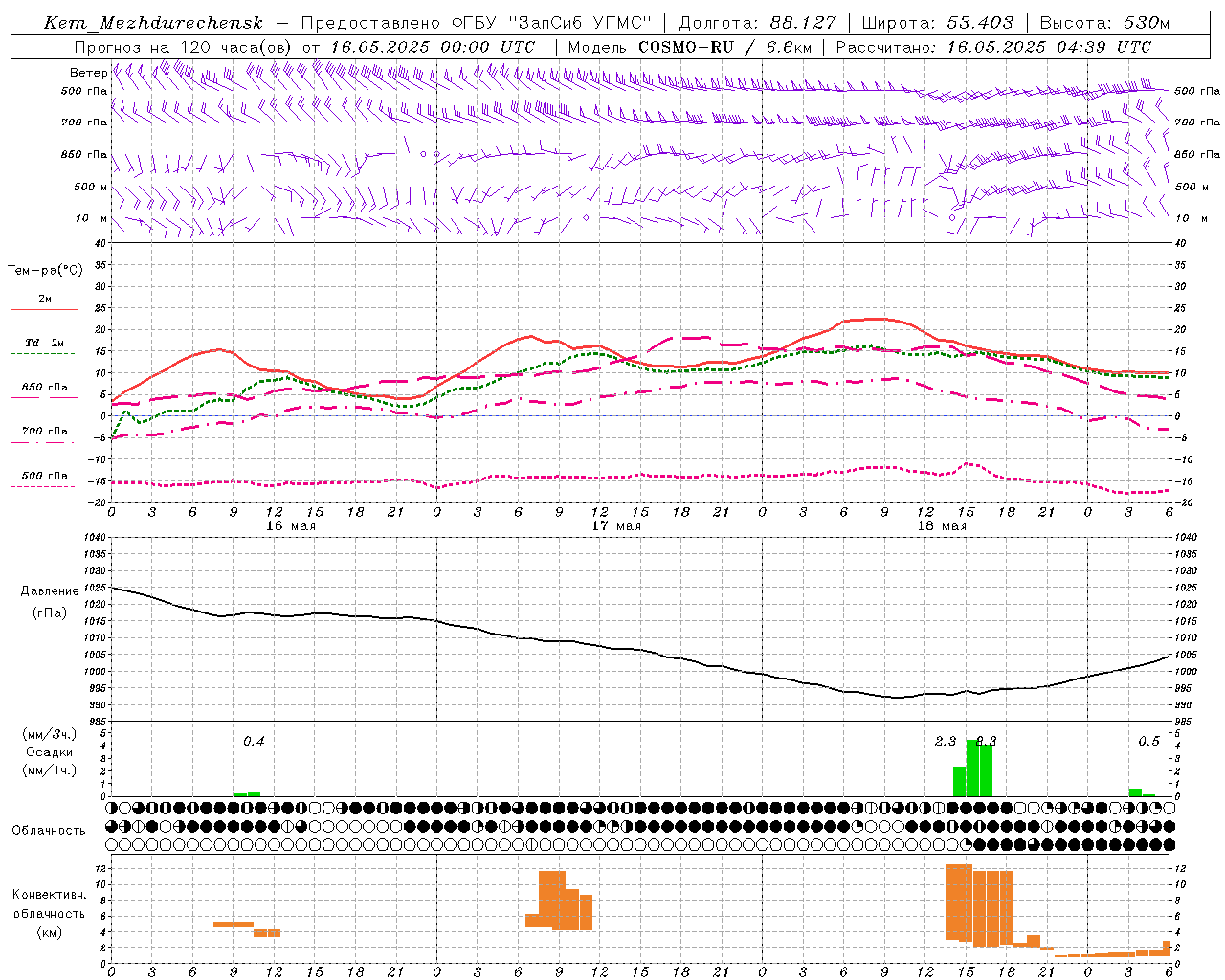
Task: Click the left '500 м' wind level label
Action: (x=91, y=187)
